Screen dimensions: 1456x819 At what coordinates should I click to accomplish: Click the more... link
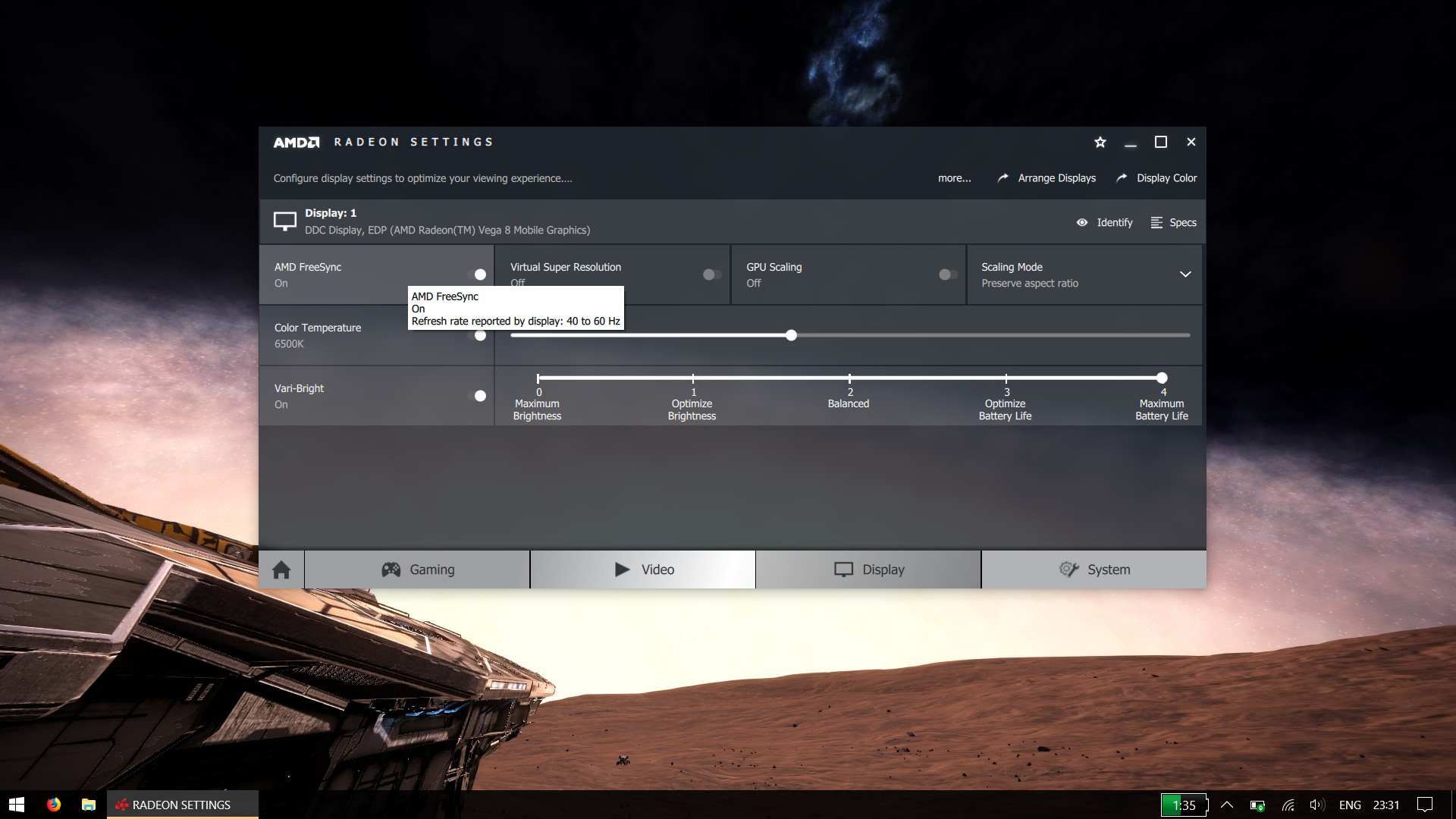pos(954,178)
